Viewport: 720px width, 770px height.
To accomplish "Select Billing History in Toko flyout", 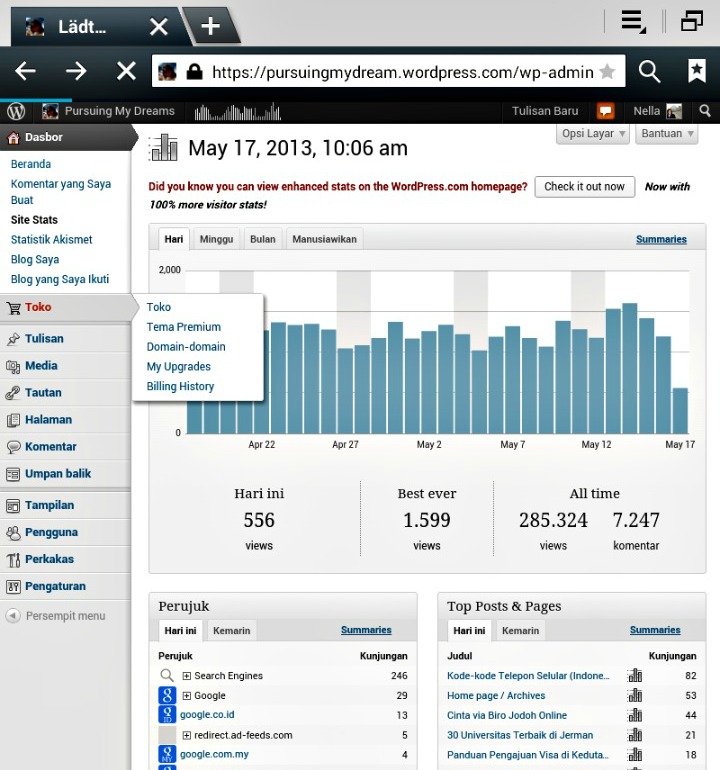I will click(x=180, y=386).
